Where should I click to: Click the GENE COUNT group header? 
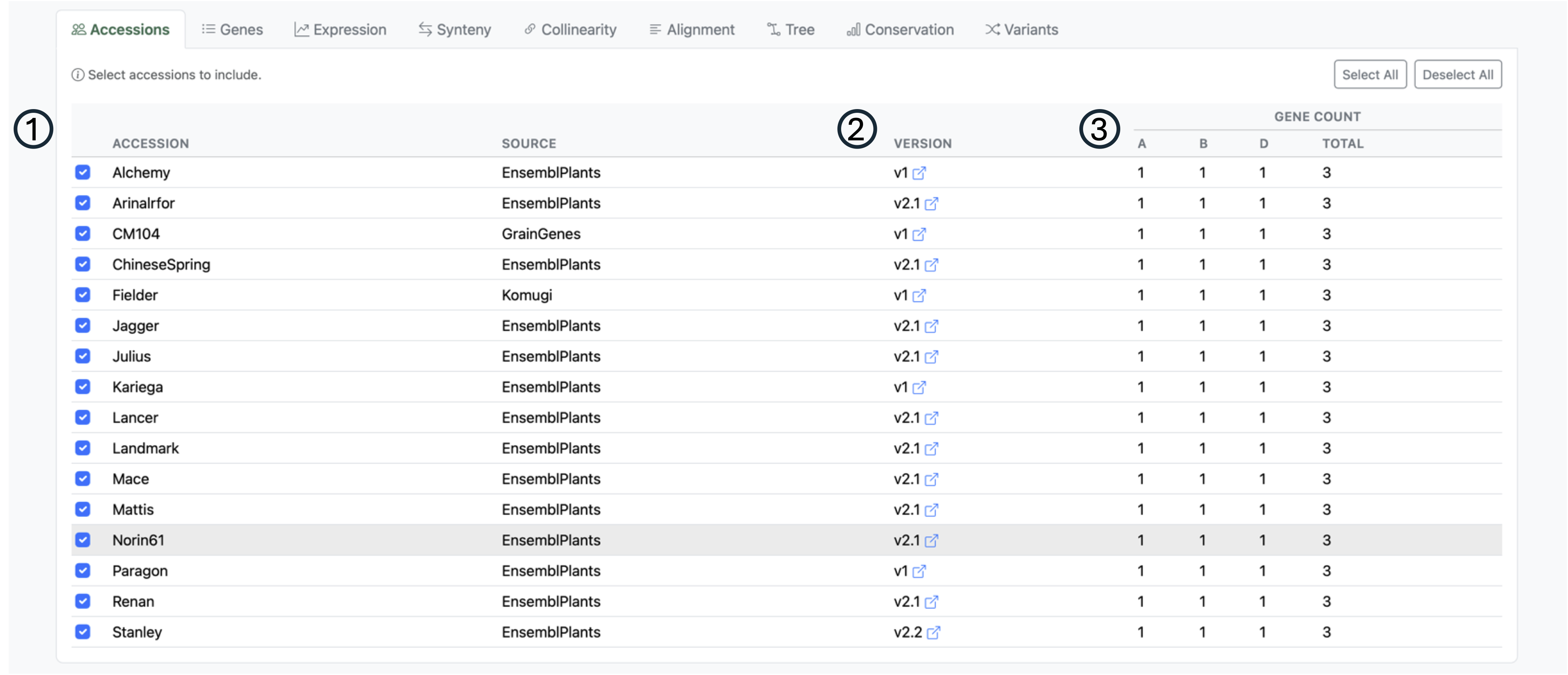point(1317,116)
